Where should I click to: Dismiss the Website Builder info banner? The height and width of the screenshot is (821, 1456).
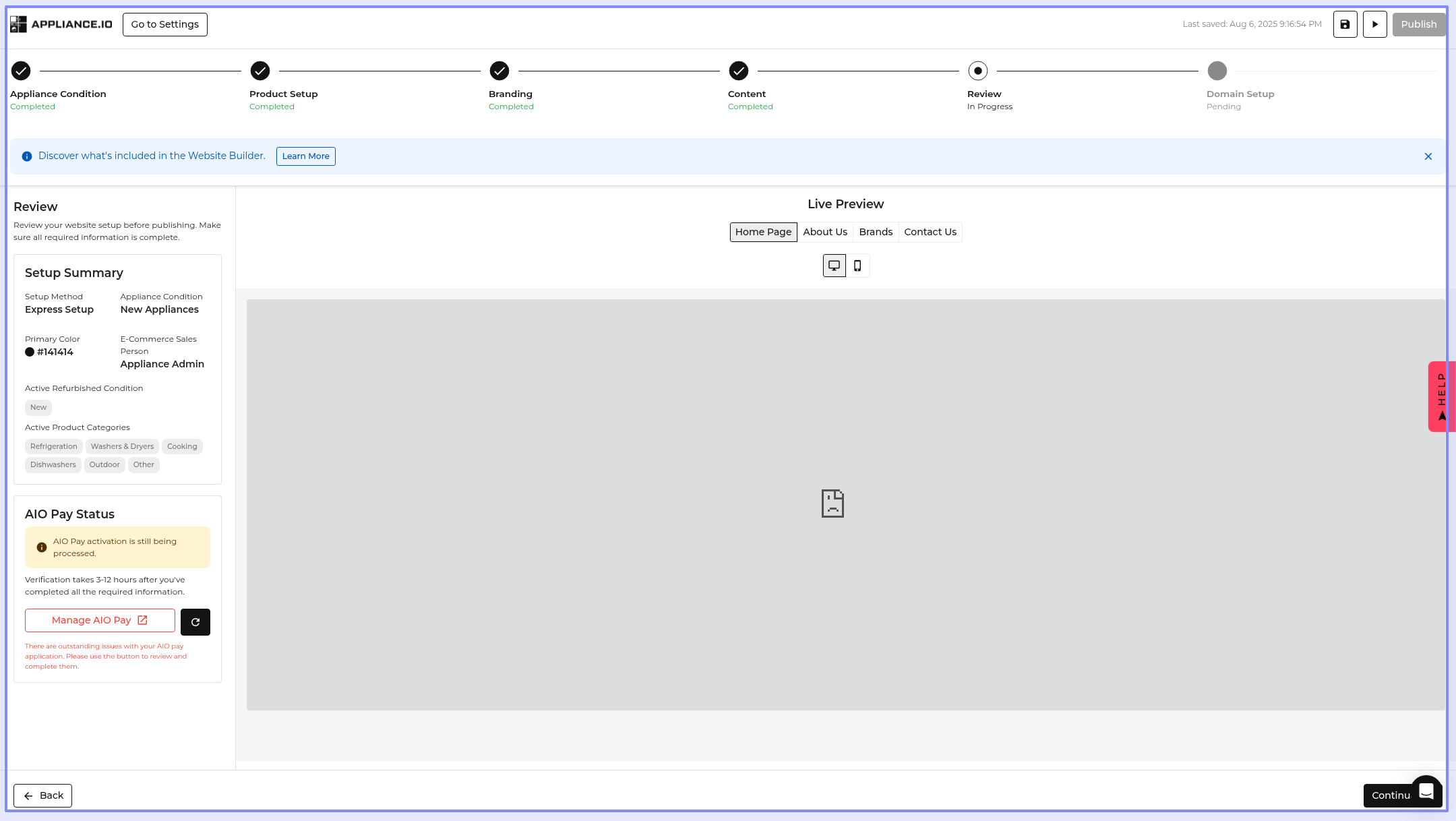coord(1428,156)
